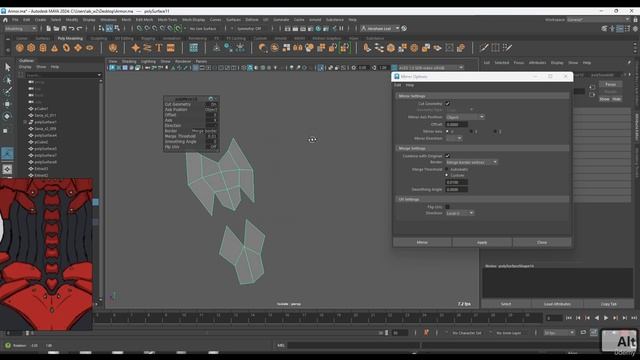This screenshot has height=360, width=640.
Task: Select the Paint selection tool in the toolbox
Action: pos(7,91)
